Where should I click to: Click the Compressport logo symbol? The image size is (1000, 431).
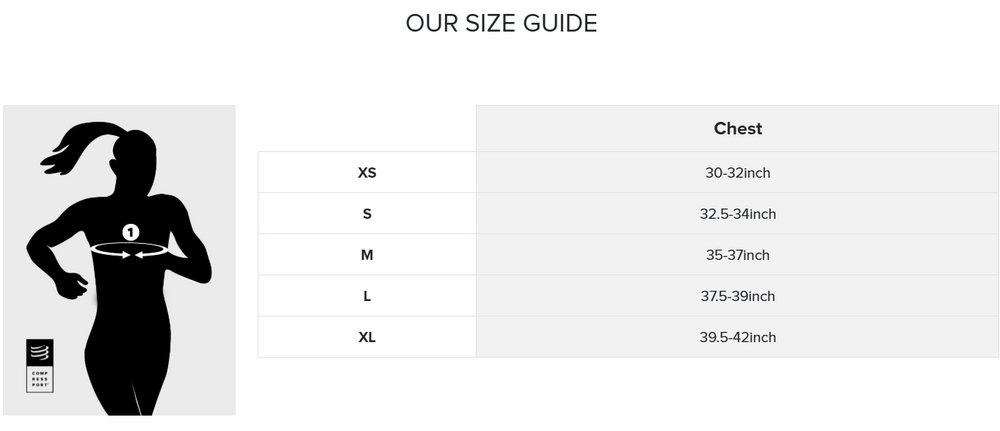[x=40, y=353]
